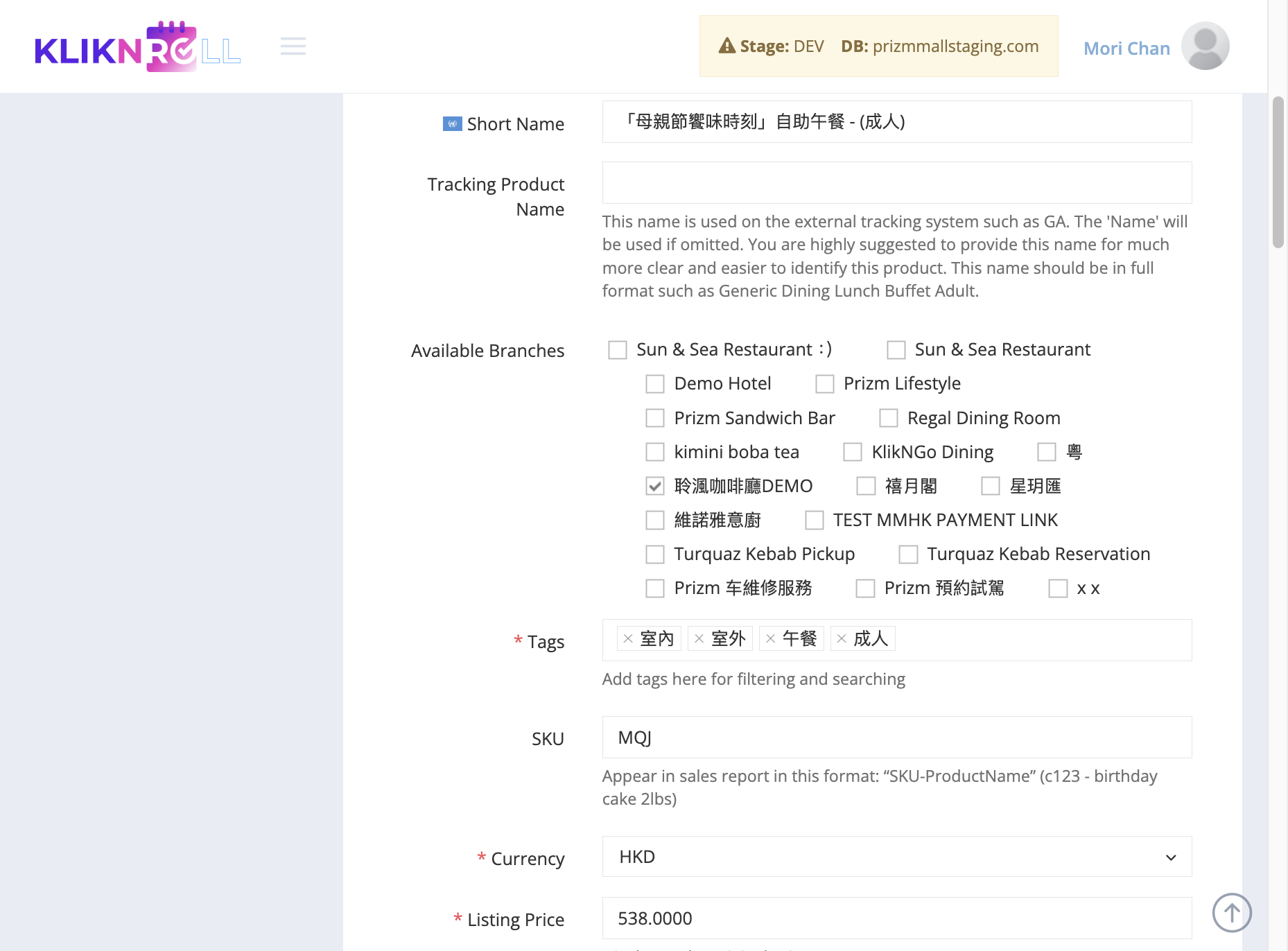Image resolution: width=1288 pixels, height=951 pixels.
Task: Click the language flag icon beside Short Name
Action: coord(452,124)
